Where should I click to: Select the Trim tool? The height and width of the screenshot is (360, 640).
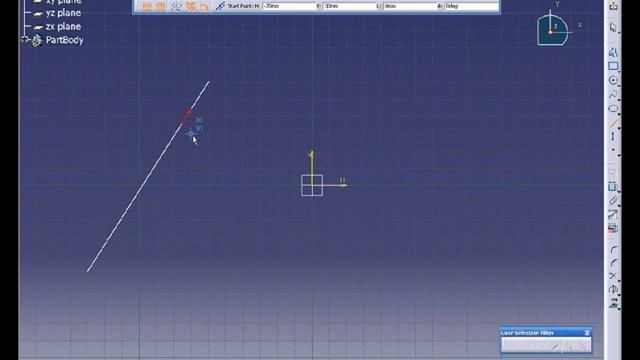click(x=613, y=276)
